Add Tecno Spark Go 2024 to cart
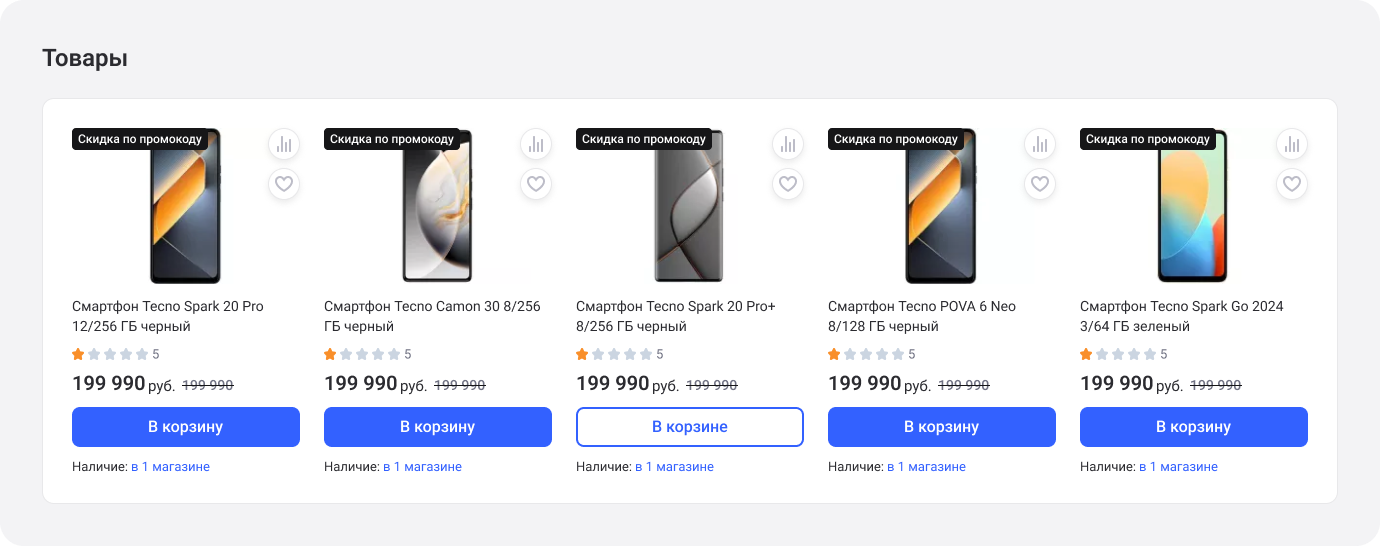1380x546 pixels. point(1194,427)
